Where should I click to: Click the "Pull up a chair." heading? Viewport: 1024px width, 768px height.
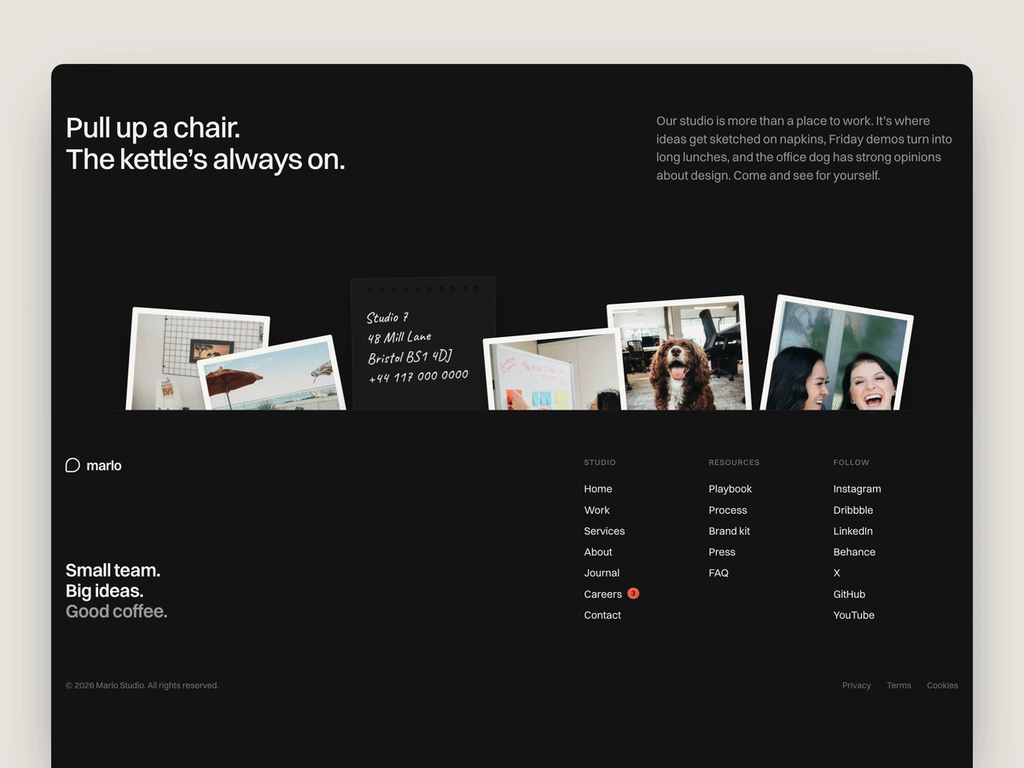tap(153, 128)
